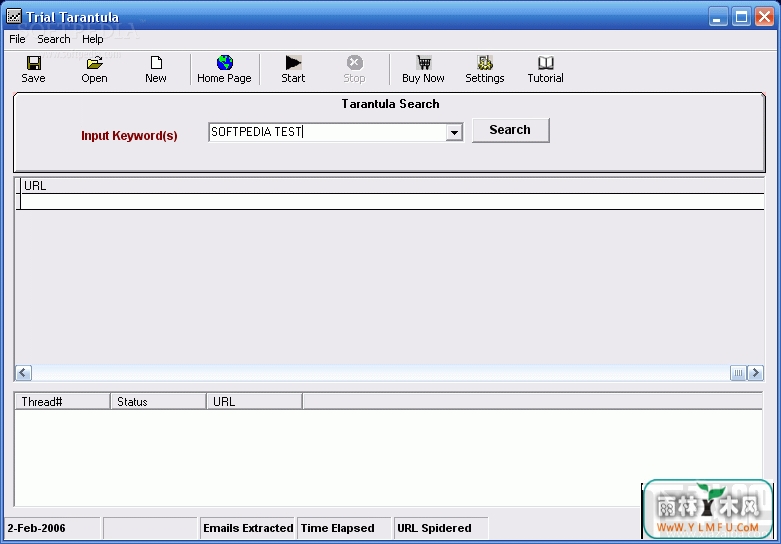Click the right arrow of horizontal scrollbar

(x=756, y=373)
